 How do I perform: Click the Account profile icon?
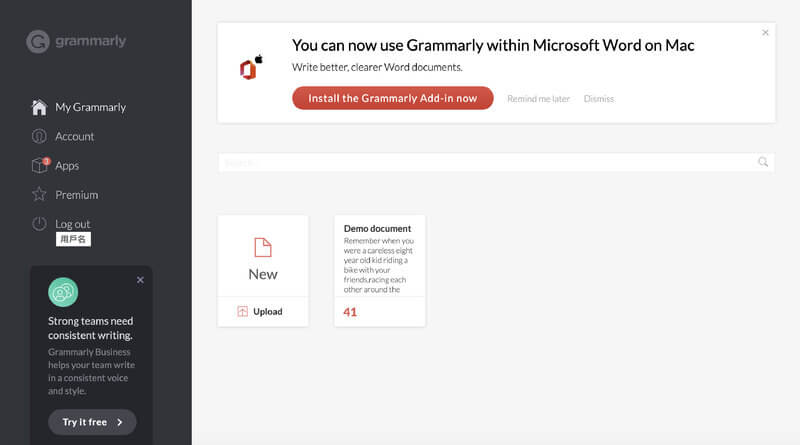pyautogui.click(x=39, y=136)
